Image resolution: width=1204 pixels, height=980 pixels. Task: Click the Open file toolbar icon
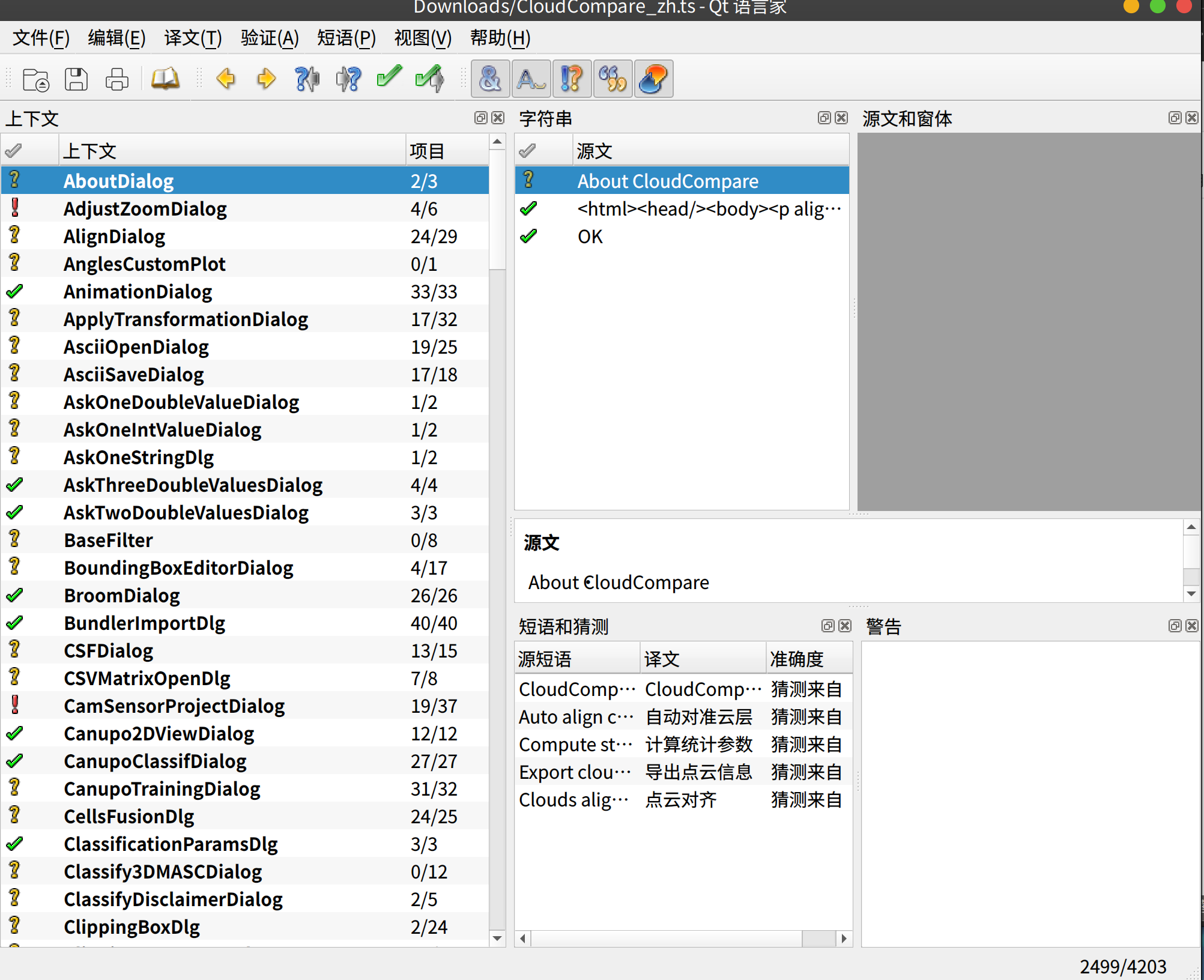36,79
